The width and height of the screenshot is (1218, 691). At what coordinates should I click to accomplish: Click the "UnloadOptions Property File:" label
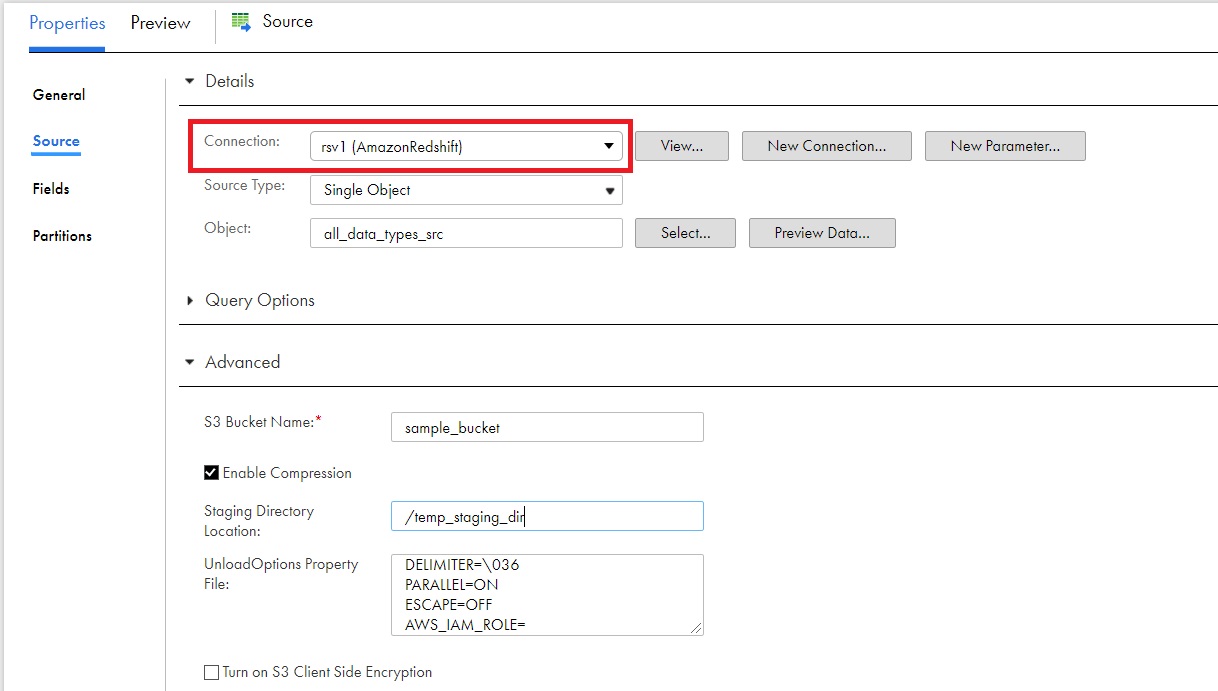point(281,574)
